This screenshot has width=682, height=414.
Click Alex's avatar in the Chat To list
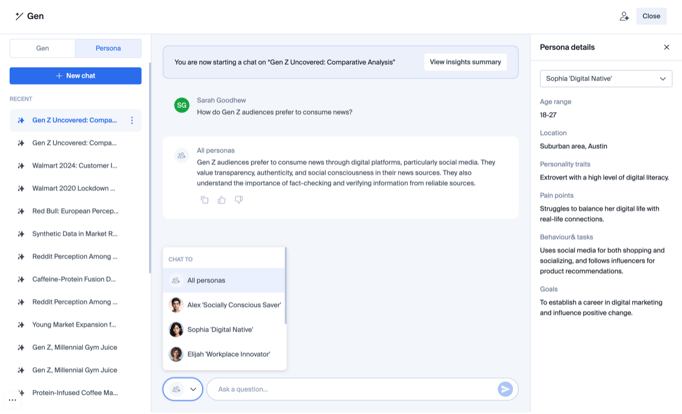[x=176, y=305]
